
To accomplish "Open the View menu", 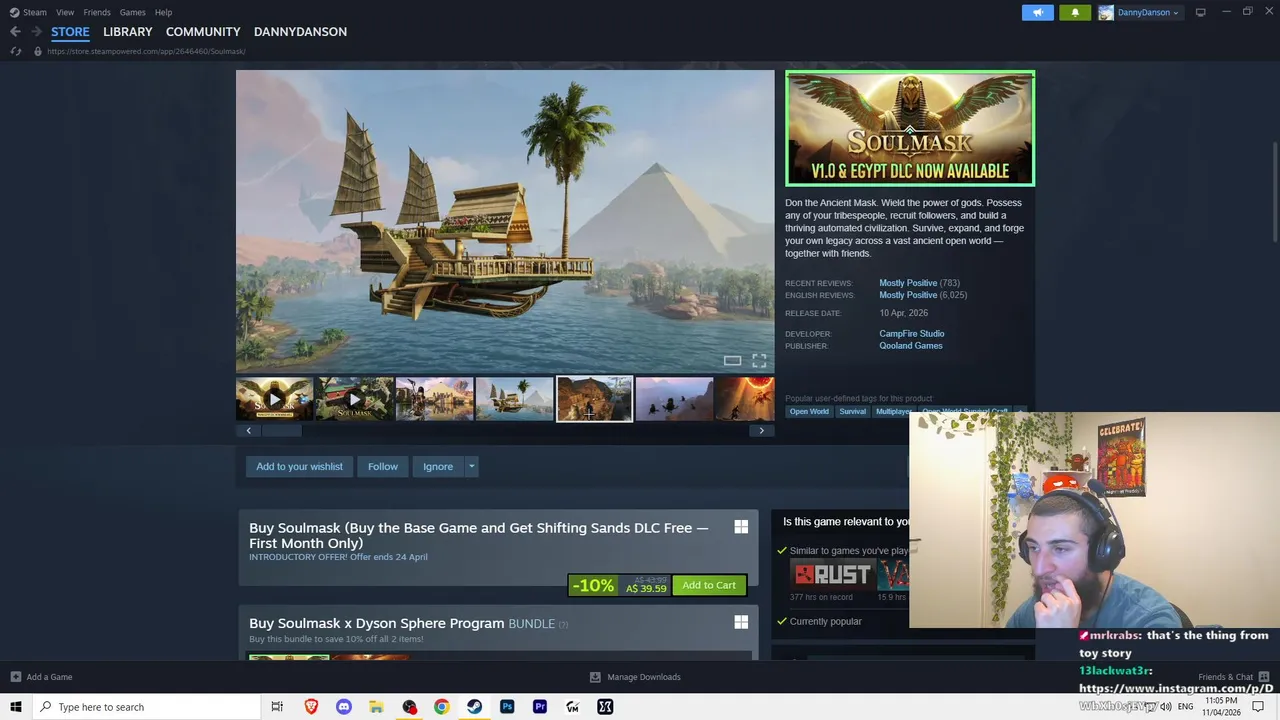I will (x=65, y=12).
